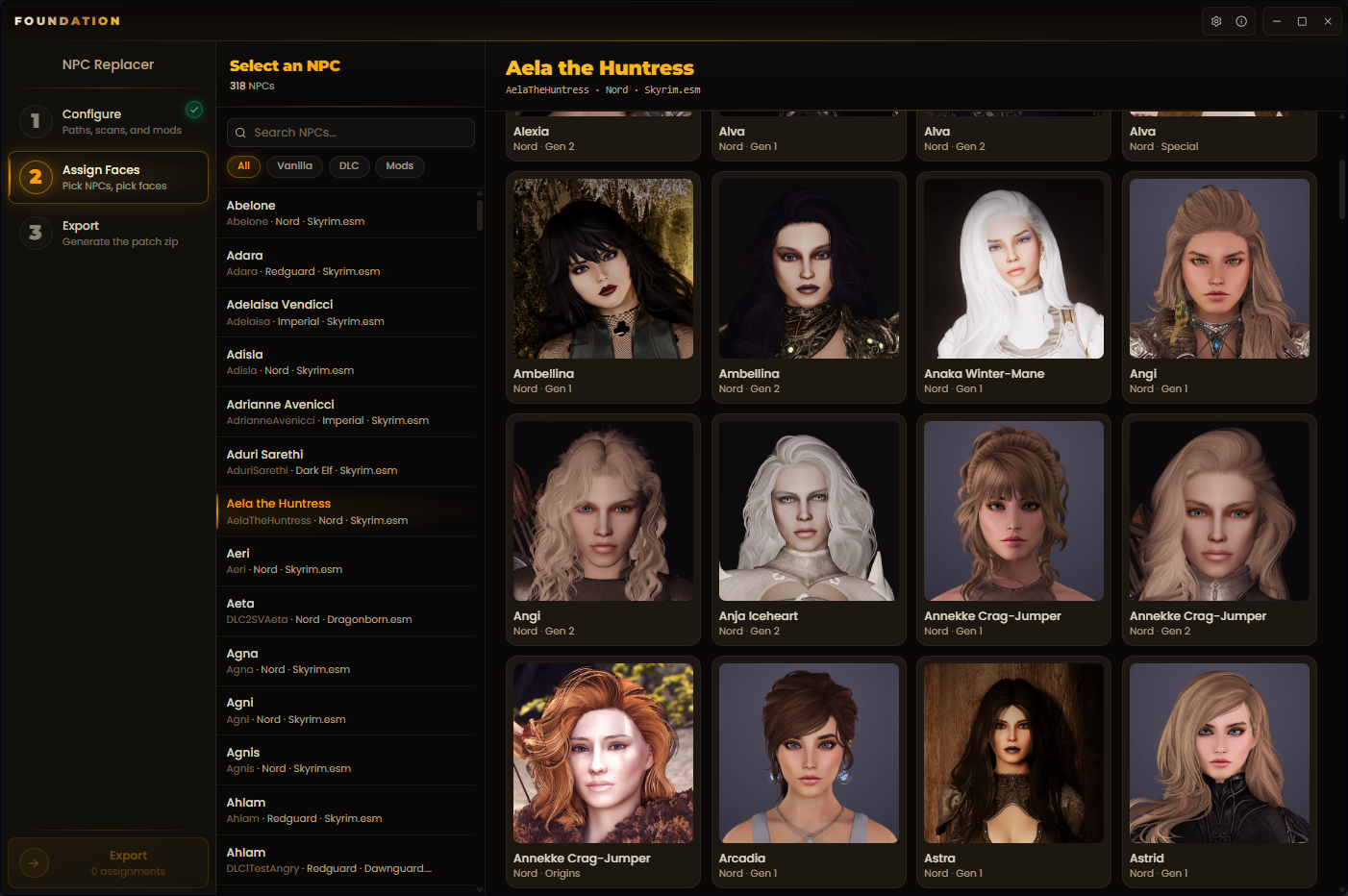Click the 318 NPCs count
This screenshot has width=1348, height=896.
pyautogui.click(x=252, y=87)
